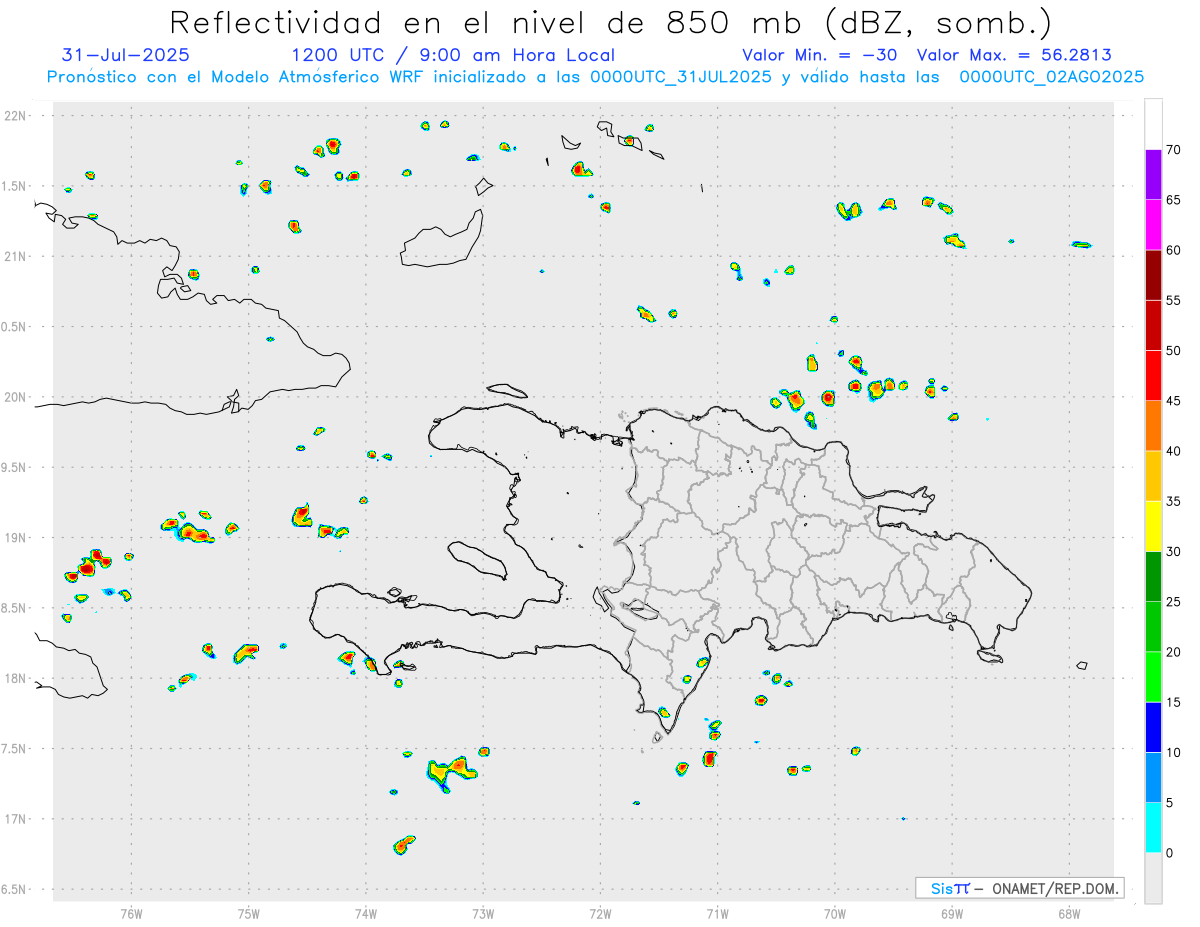Click the dark green 25–30 dBZ colorbar segment
The width and height of the screenshot is (1200, 927).
click(x=1153, y=576)
